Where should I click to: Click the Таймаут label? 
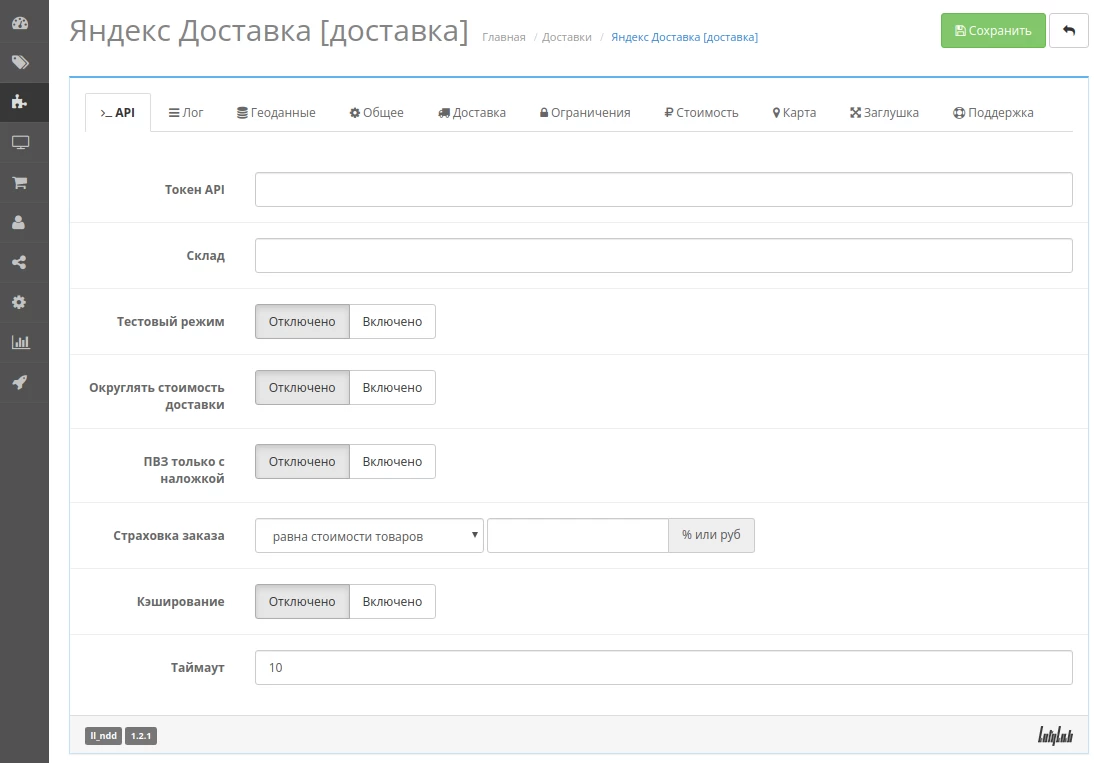[197, 667]
